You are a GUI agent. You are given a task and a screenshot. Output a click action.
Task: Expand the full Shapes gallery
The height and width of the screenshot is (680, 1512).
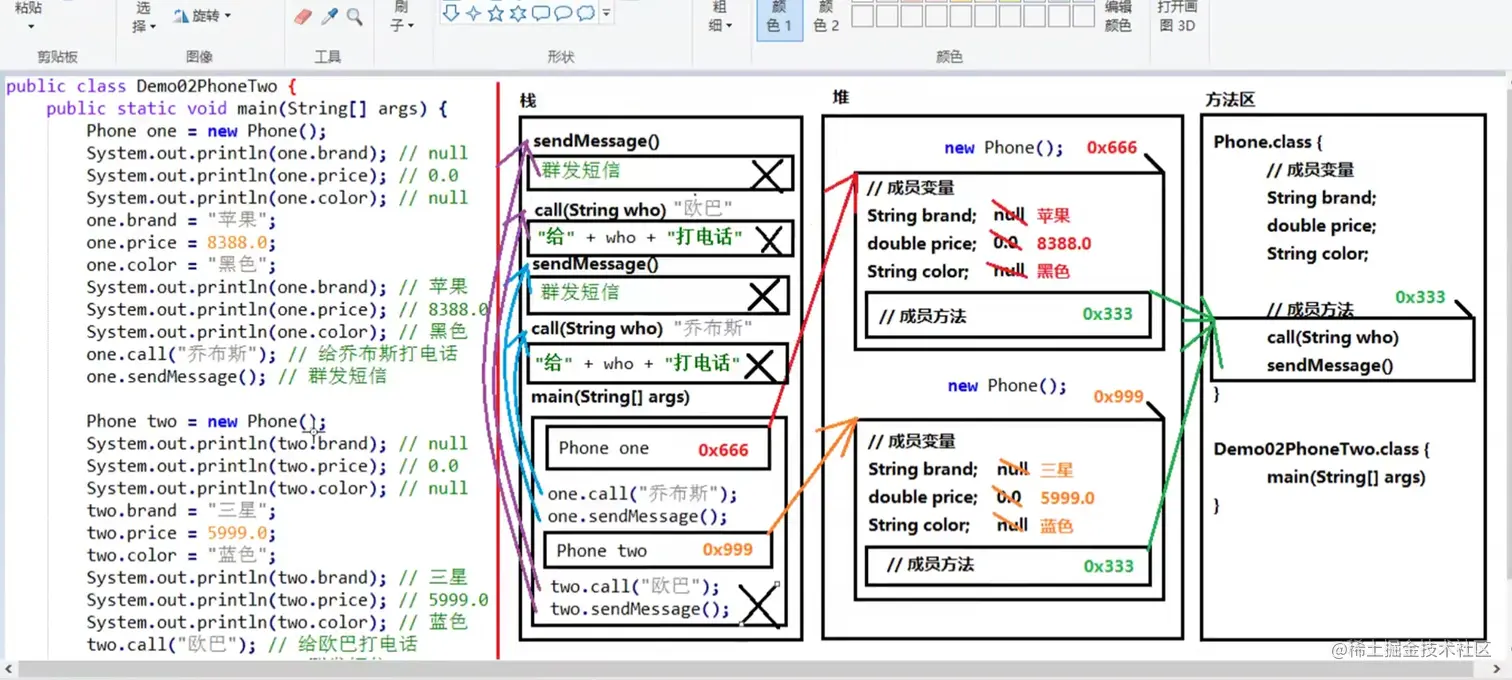[605, 14]
